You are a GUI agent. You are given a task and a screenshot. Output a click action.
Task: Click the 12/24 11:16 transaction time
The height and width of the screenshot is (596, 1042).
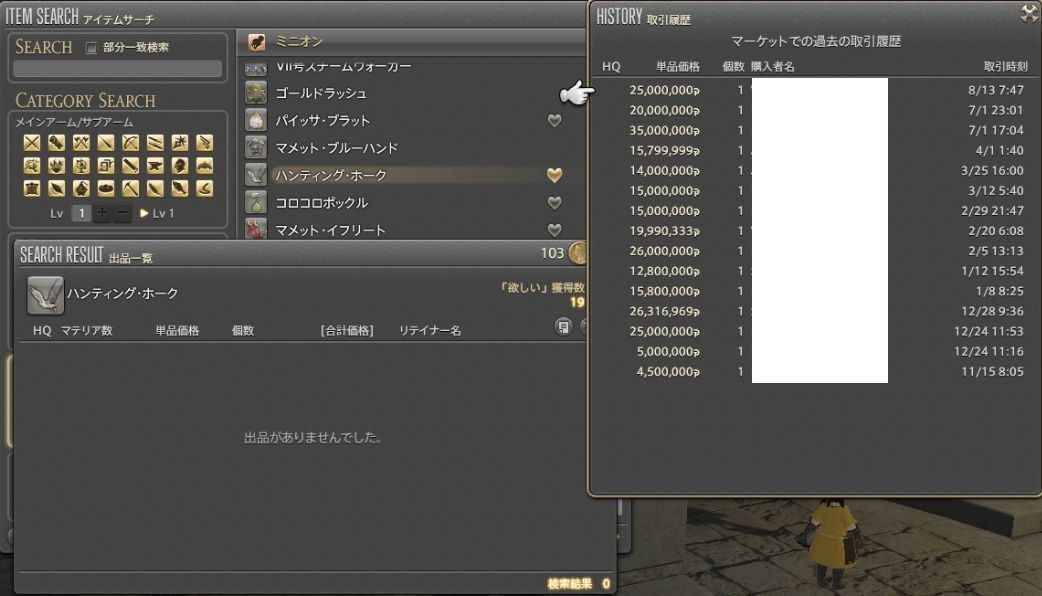point(988,351)
